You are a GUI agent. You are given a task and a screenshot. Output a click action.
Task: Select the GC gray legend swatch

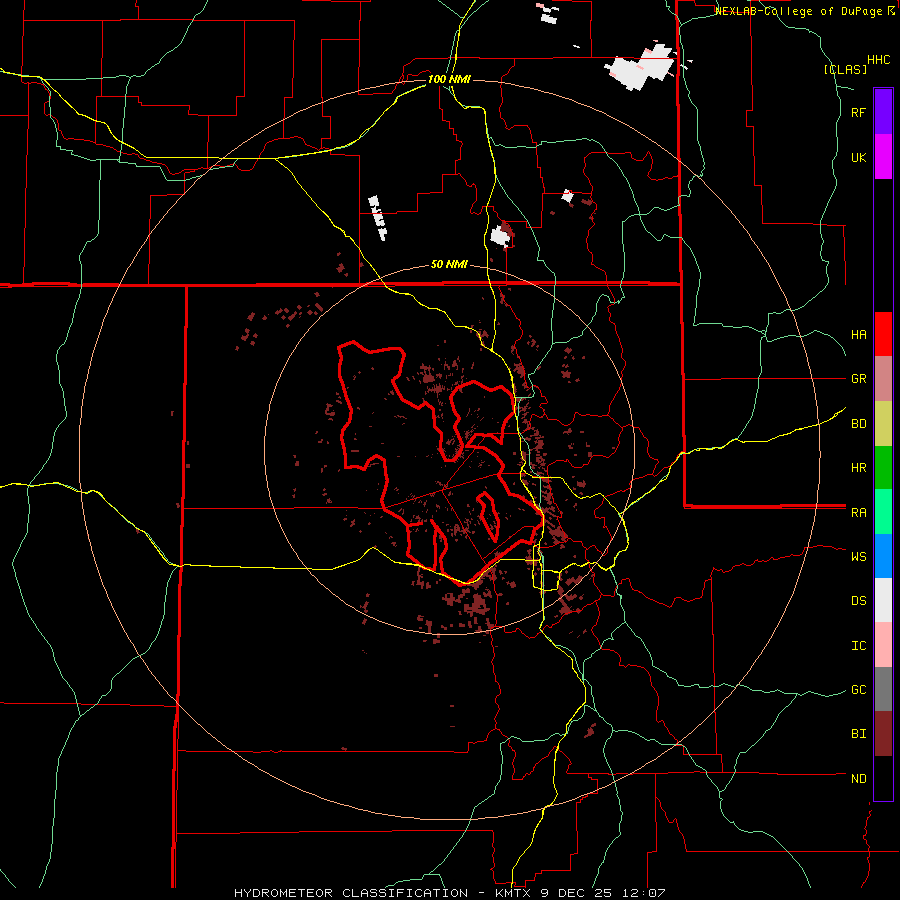tap(883, 689)
